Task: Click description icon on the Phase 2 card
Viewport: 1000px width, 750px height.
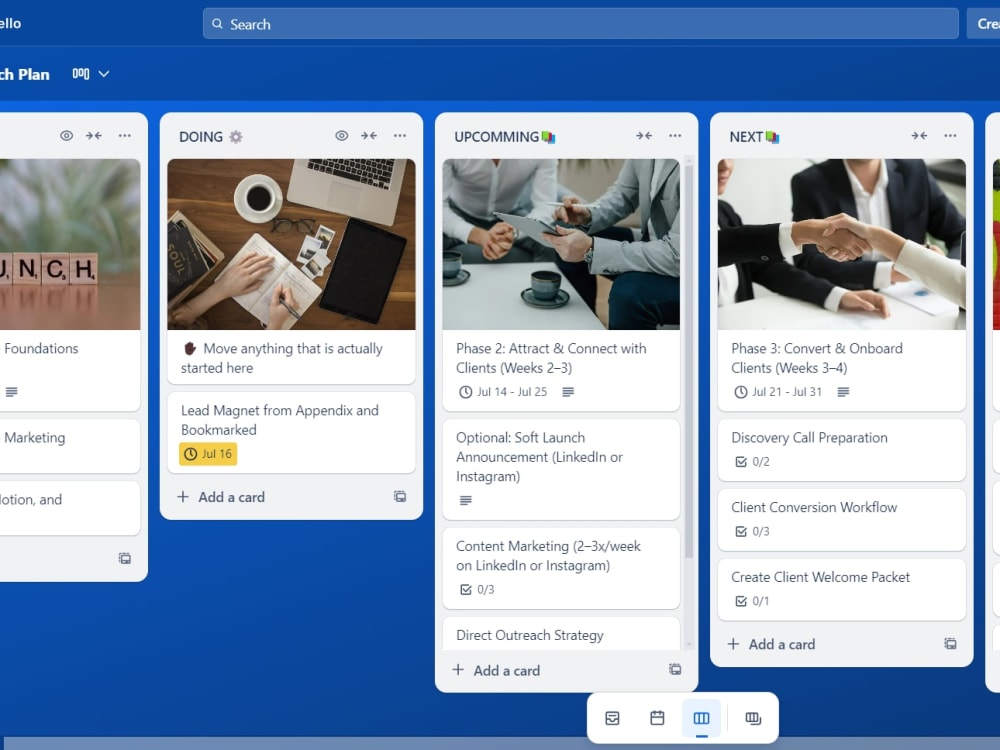Action: pyautogui.click(x=568, y=392)
